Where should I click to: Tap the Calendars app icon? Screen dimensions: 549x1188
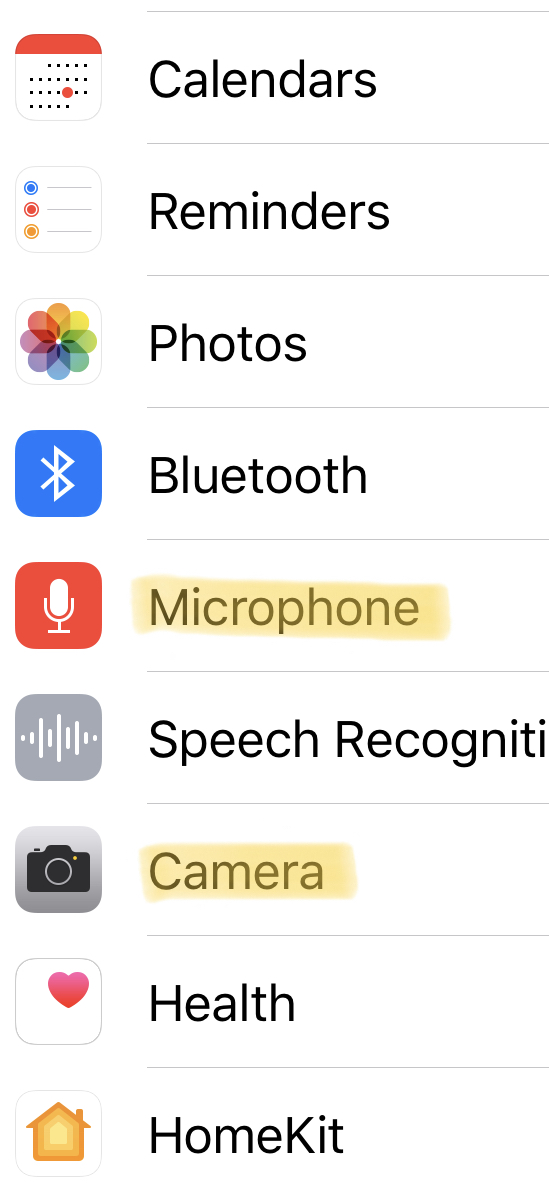click(58, 77)
